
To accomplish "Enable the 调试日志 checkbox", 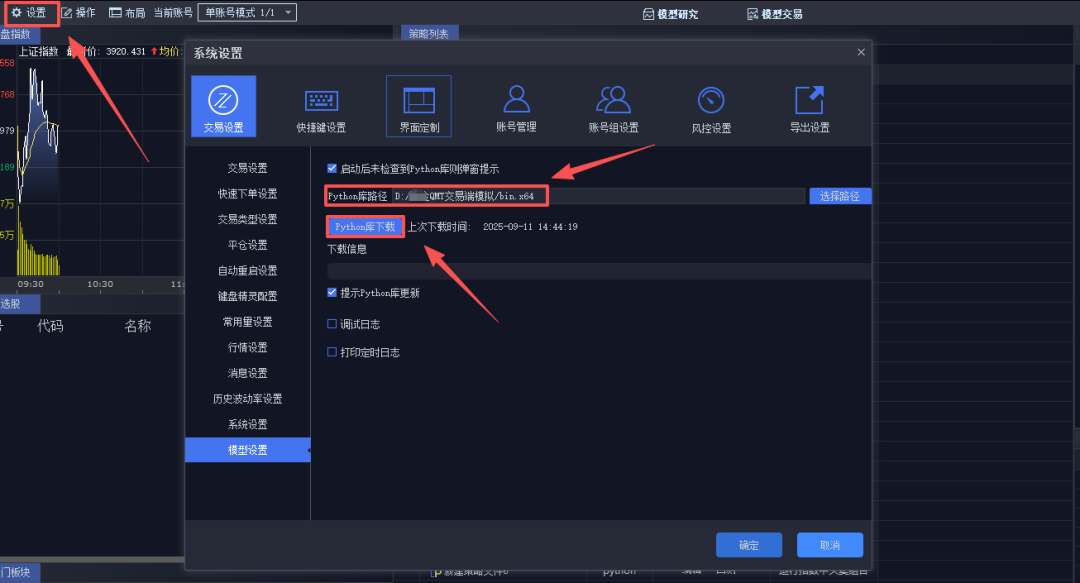I will click(x=333, y=324).
